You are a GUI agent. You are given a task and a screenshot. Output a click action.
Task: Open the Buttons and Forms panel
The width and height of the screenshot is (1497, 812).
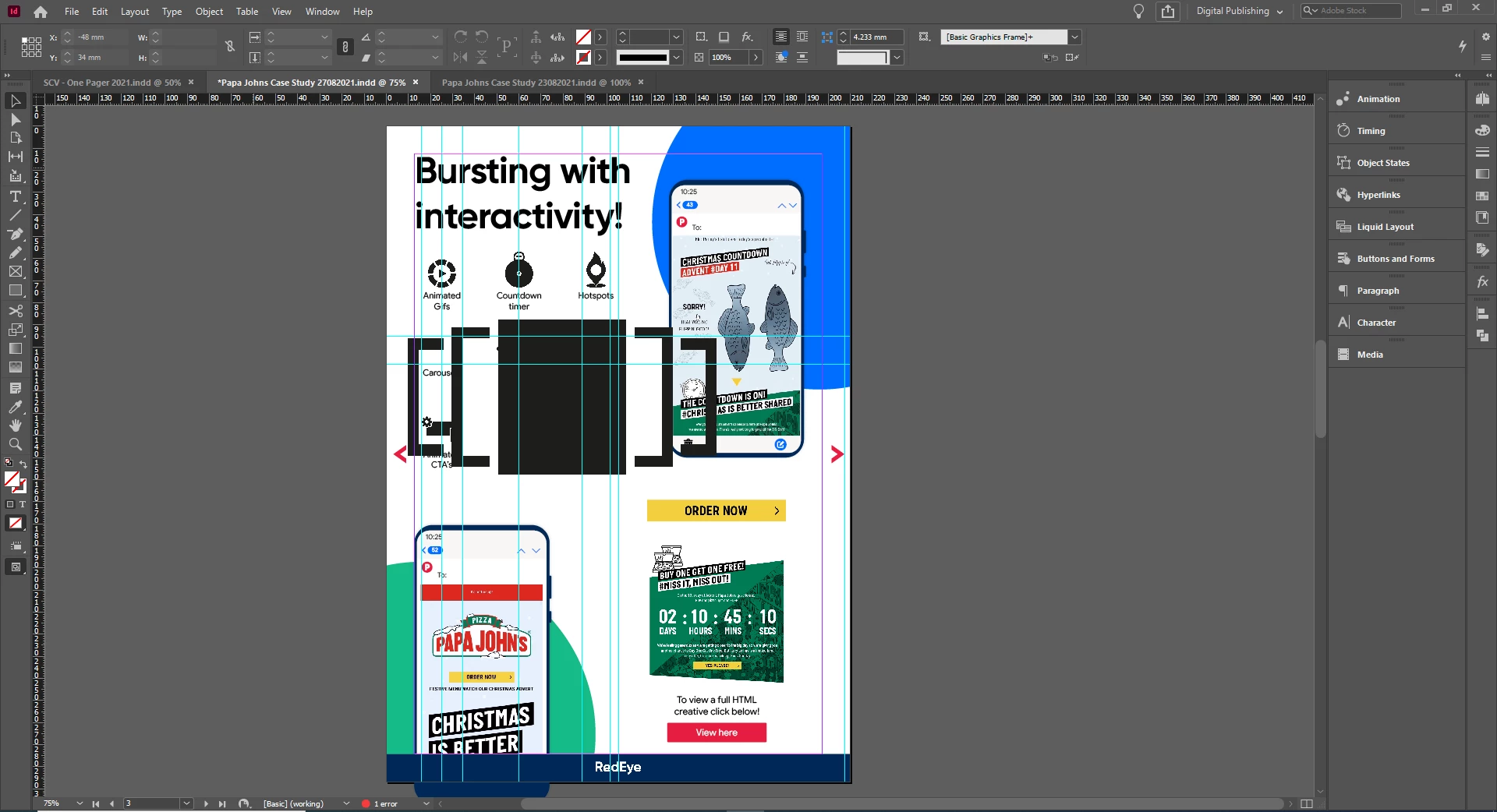click(x=1396, y=259)
